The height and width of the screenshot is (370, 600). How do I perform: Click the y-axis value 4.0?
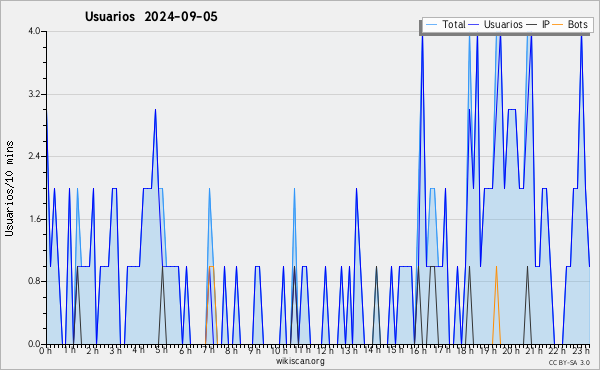click(x=35, y=31)
